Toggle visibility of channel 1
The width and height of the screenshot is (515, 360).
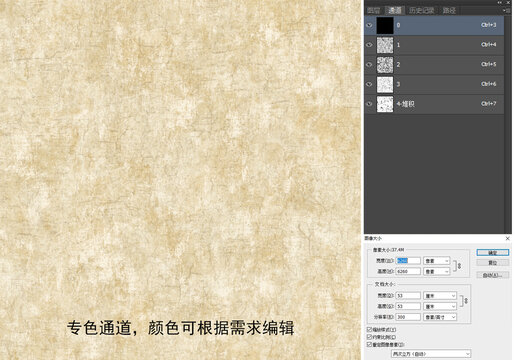click(x=369, y=45)
